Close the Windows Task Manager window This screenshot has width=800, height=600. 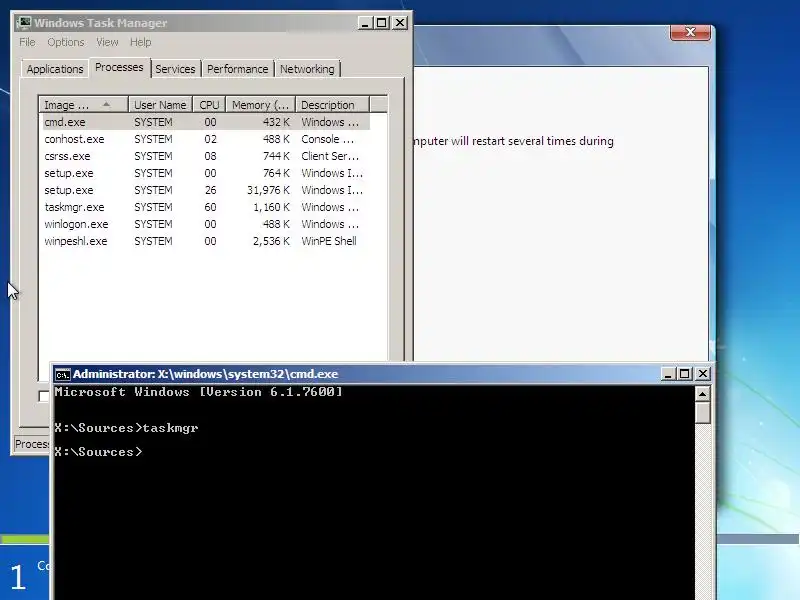tap(400, 23)
